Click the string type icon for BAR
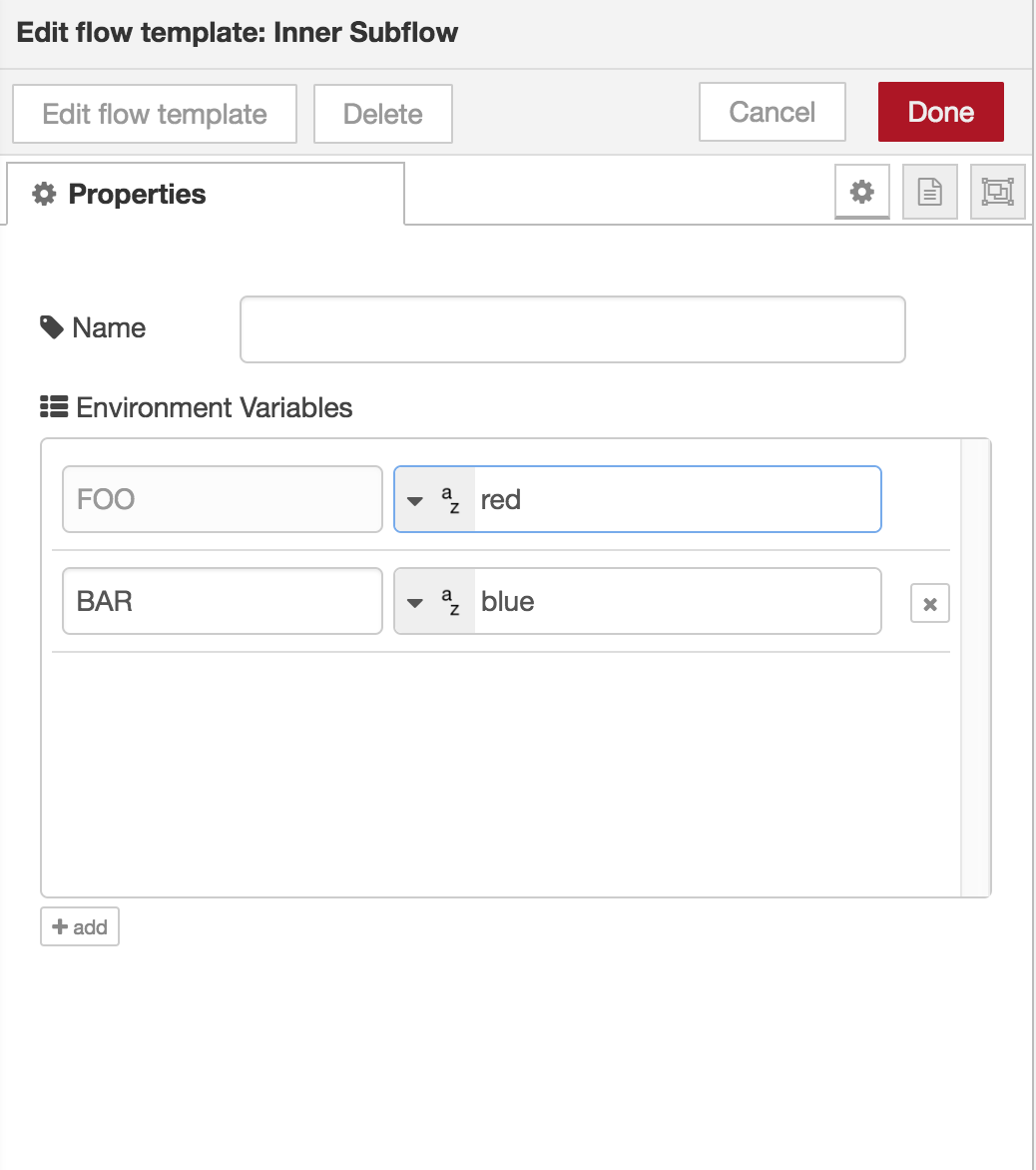The width and height of the screenshot is (1036, 1170). pos(450,601)
